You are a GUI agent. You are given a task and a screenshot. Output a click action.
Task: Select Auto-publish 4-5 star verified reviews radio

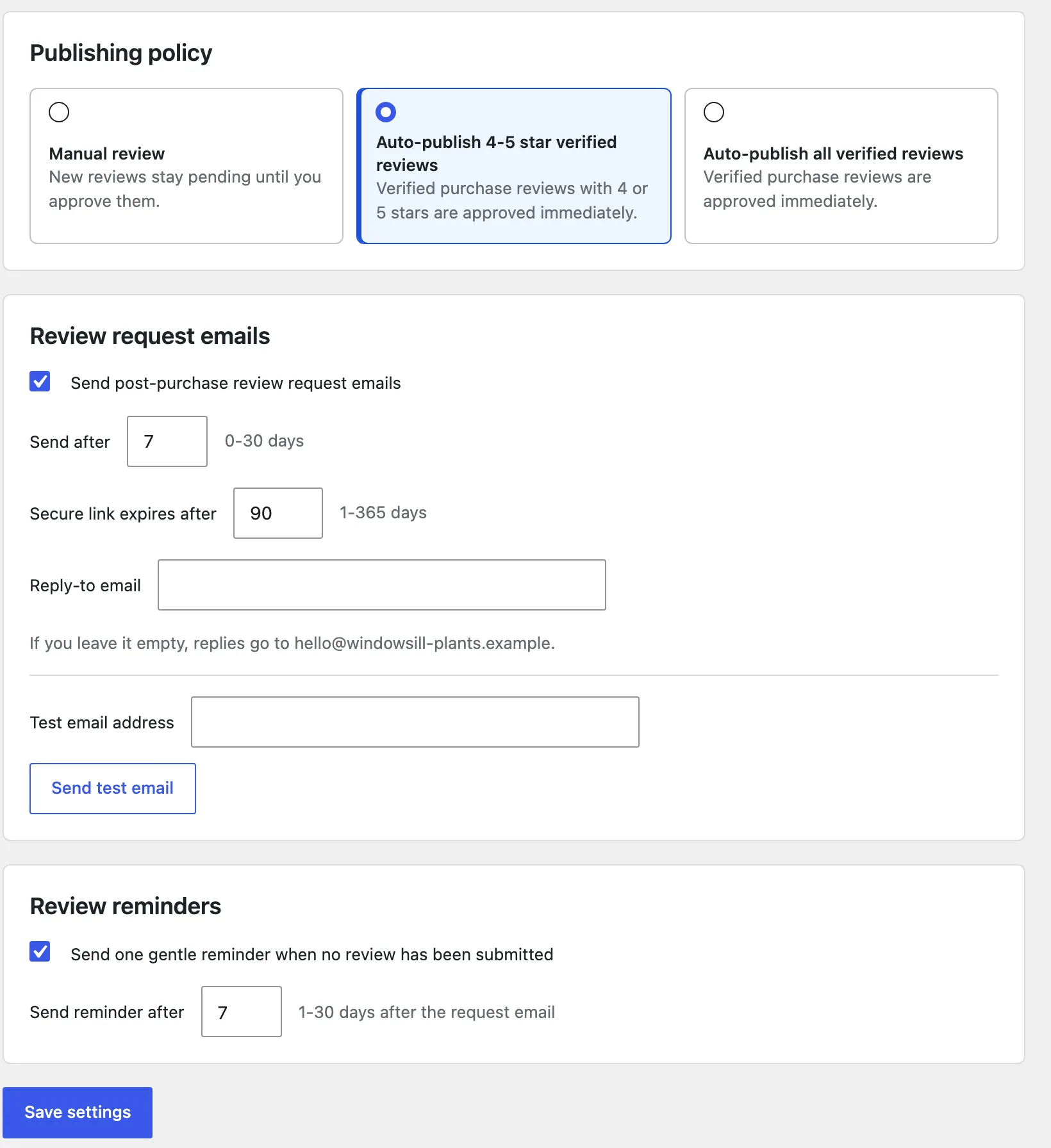click(x=386, y=112)
